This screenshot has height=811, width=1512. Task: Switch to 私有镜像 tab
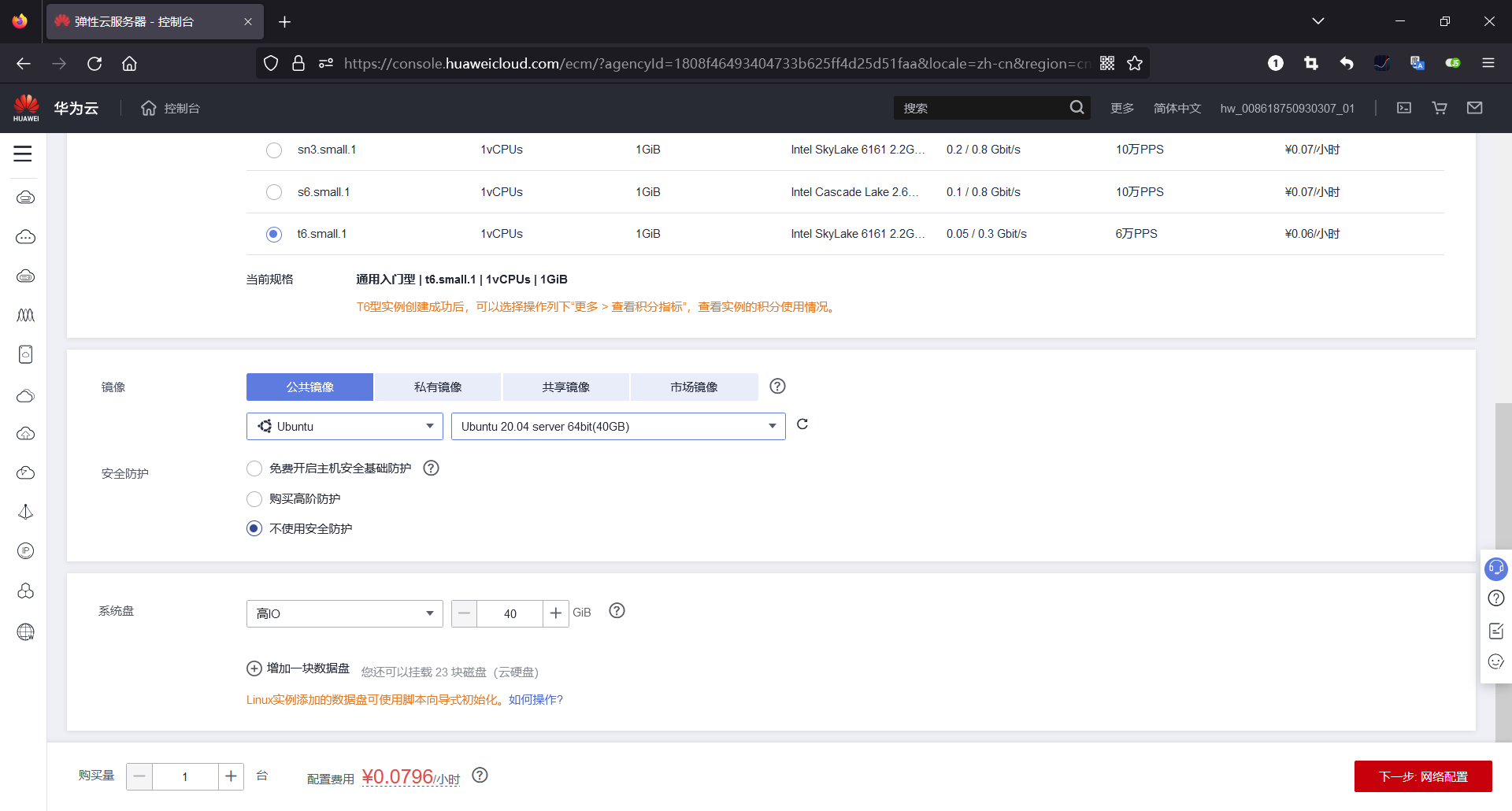(438, 387)
